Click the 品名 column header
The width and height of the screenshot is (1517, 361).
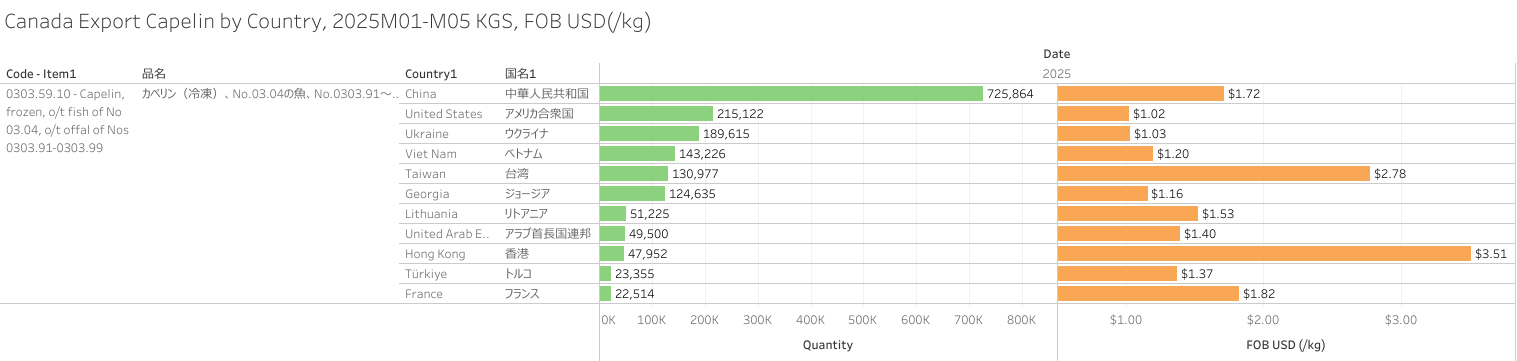(153, 73)
